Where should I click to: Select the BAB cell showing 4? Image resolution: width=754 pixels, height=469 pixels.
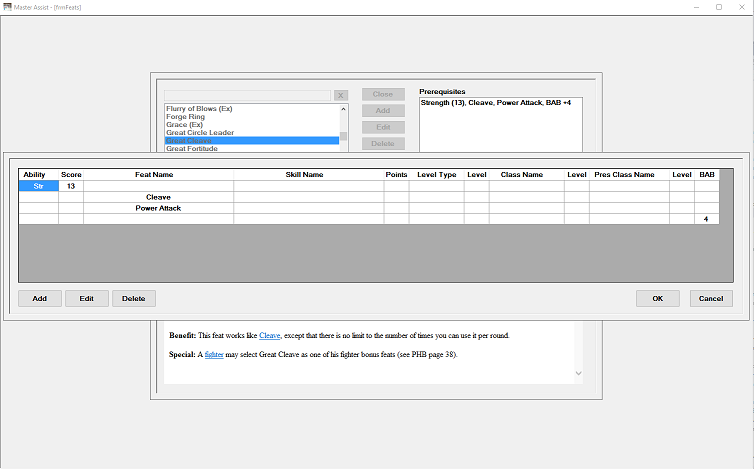(706, 219)
